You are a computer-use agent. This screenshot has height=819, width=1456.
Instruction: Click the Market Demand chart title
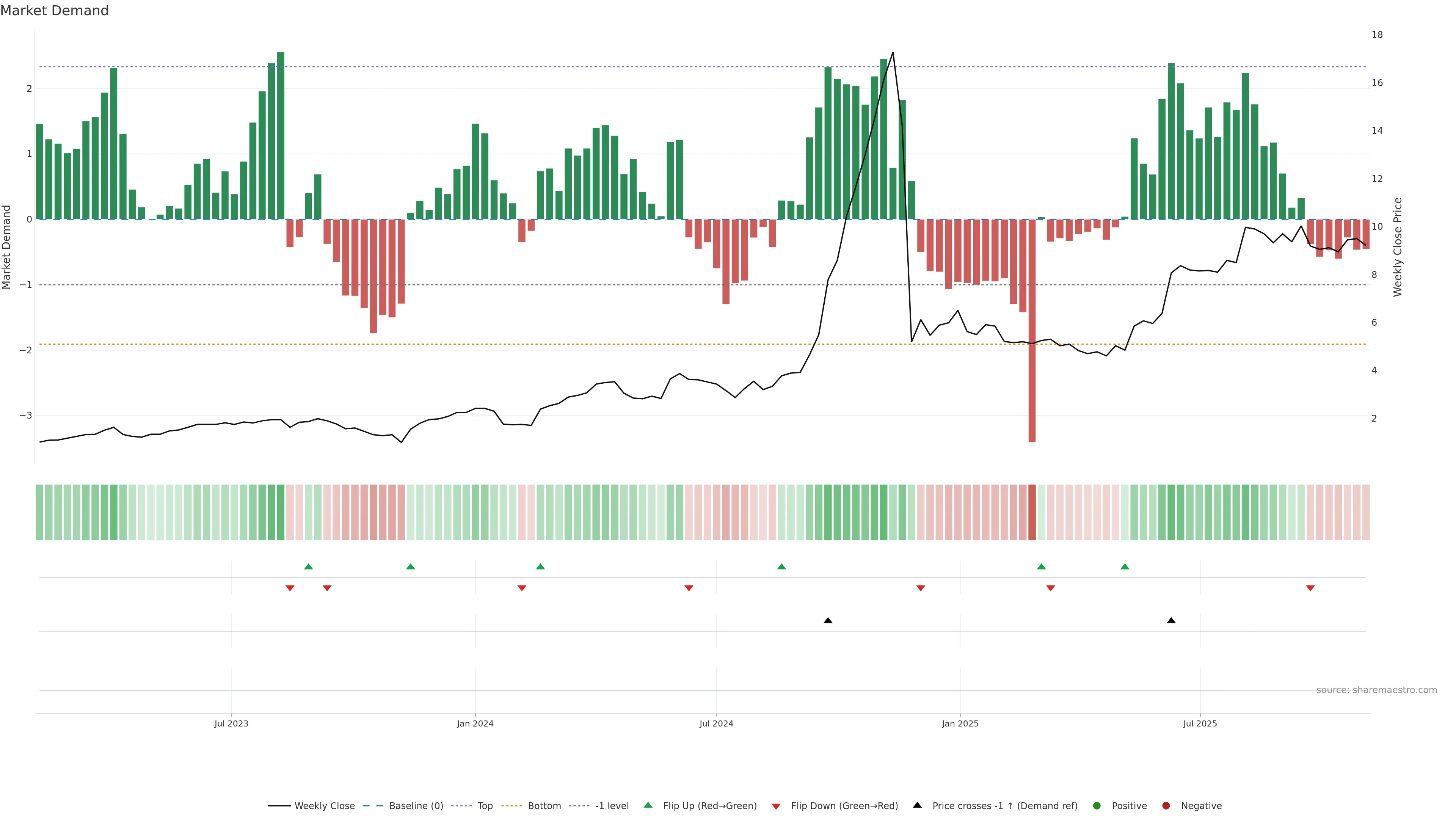click(54, 11)
